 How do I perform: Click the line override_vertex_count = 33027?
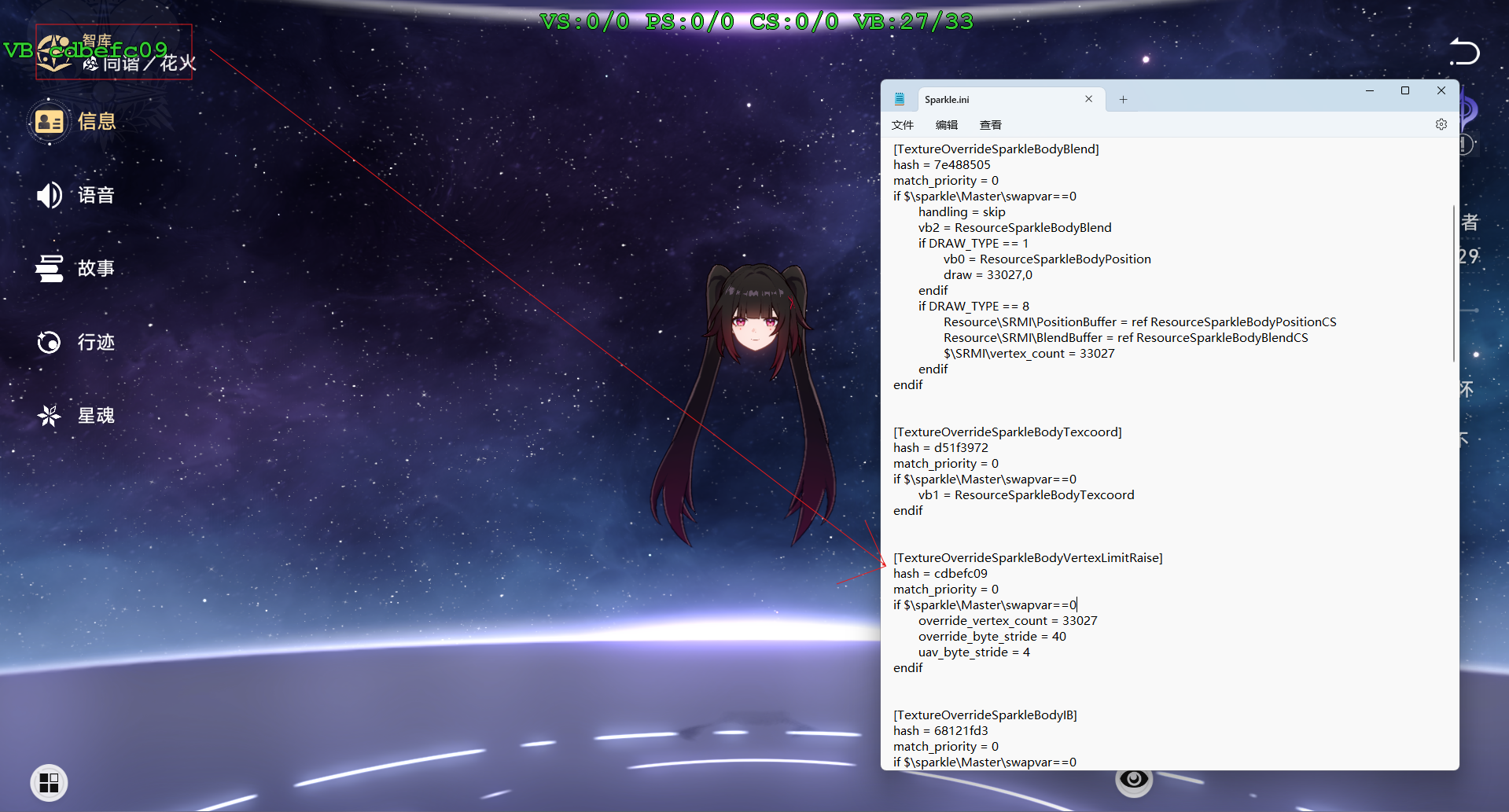1008,621
